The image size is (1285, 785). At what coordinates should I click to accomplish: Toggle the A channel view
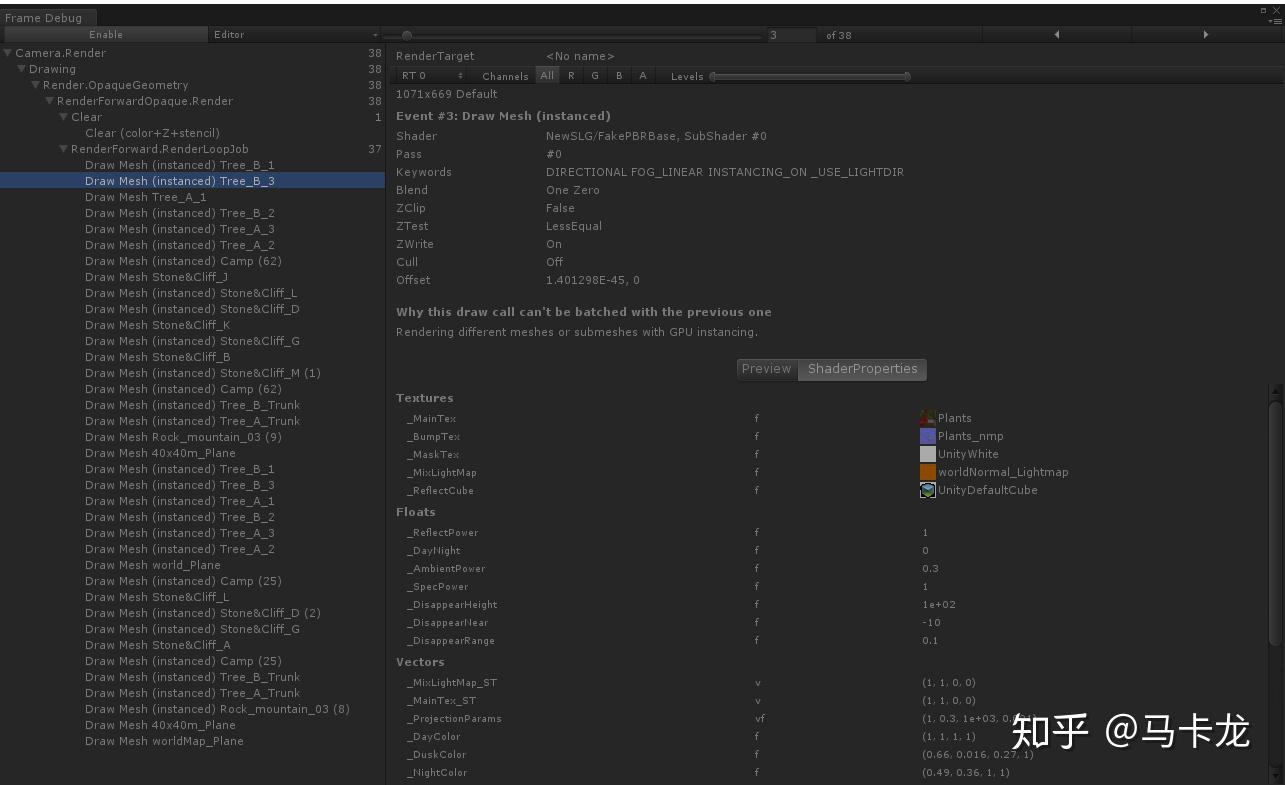click(x=642, y=75)
